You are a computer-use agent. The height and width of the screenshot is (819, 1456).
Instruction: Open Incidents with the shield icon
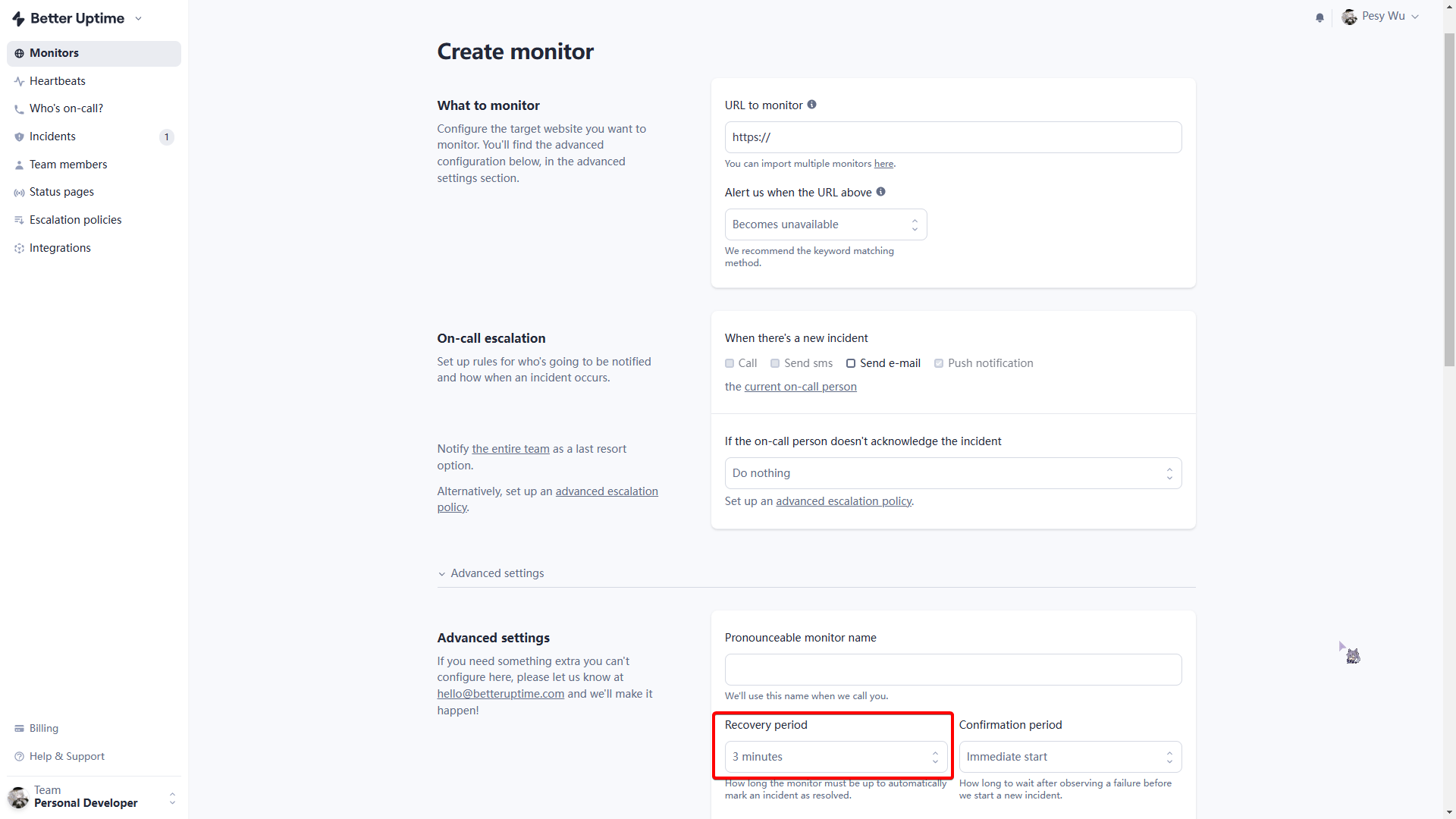pos(52,136)
